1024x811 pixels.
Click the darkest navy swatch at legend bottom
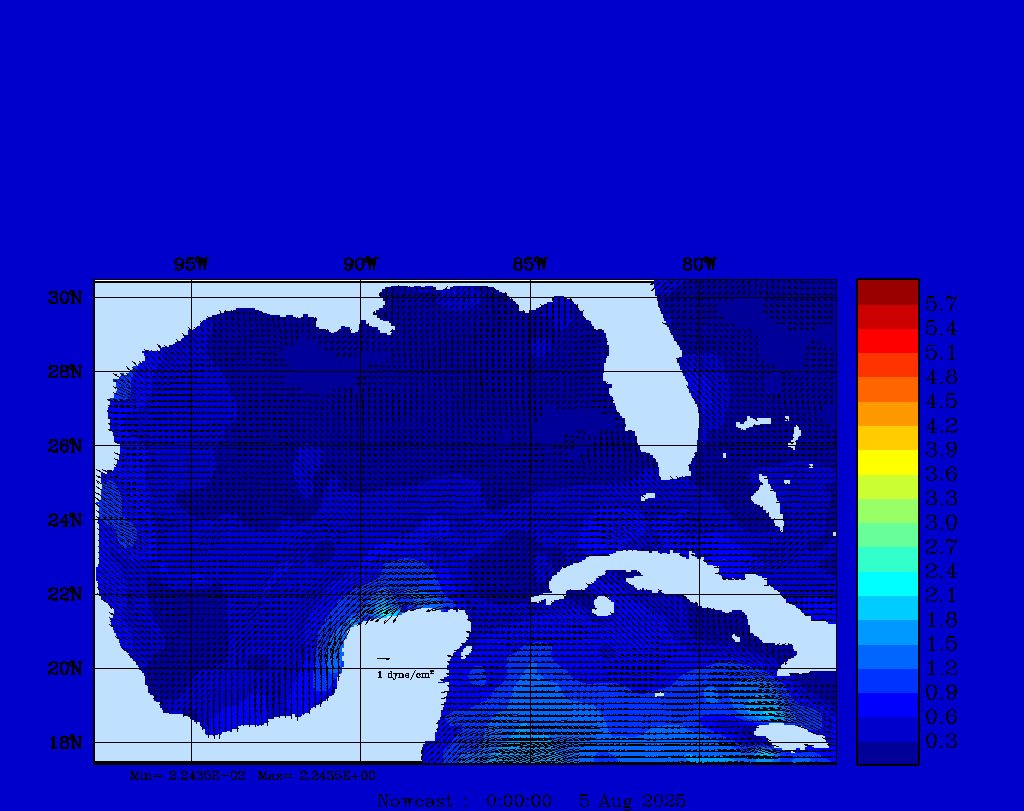(887, 753)
